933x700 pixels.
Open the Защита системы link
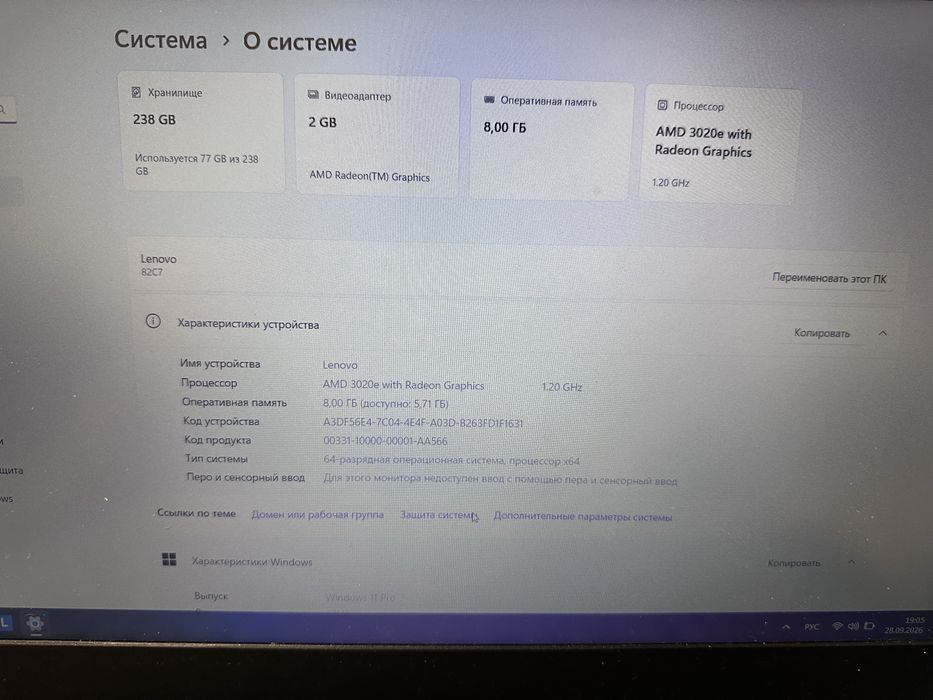coord(438,515)
